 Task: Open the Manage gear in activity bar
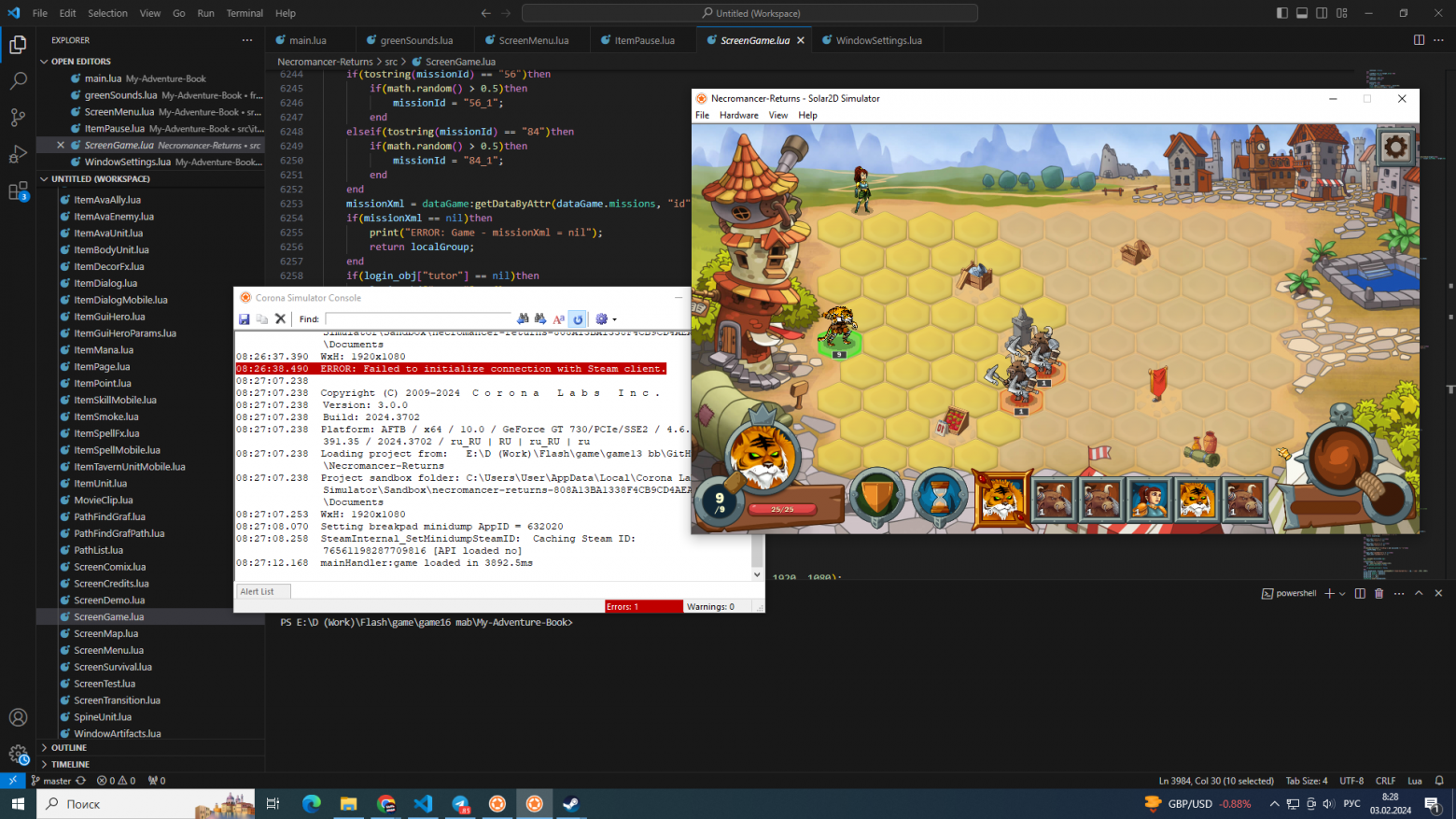pyautogui.click(x=18, y=754)
